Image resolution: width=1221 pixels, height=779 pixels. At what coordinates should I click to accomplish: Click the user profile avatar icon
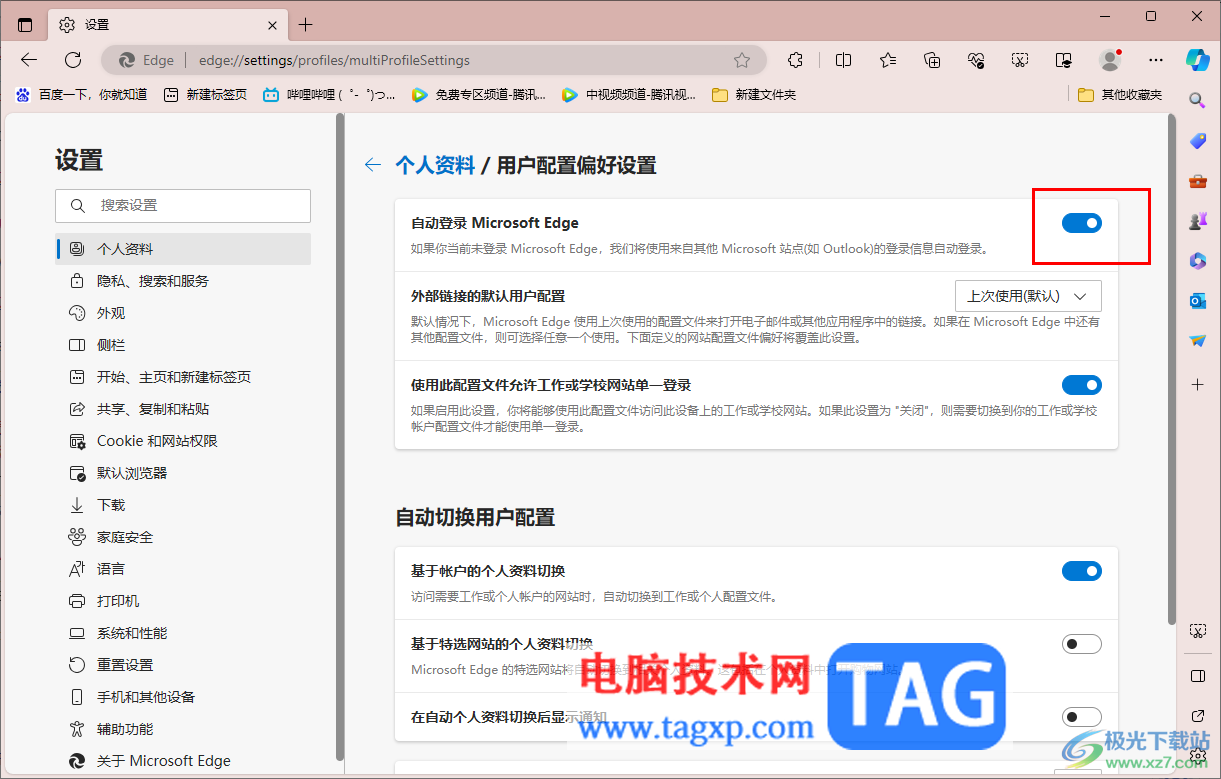tap(1110, 60)
